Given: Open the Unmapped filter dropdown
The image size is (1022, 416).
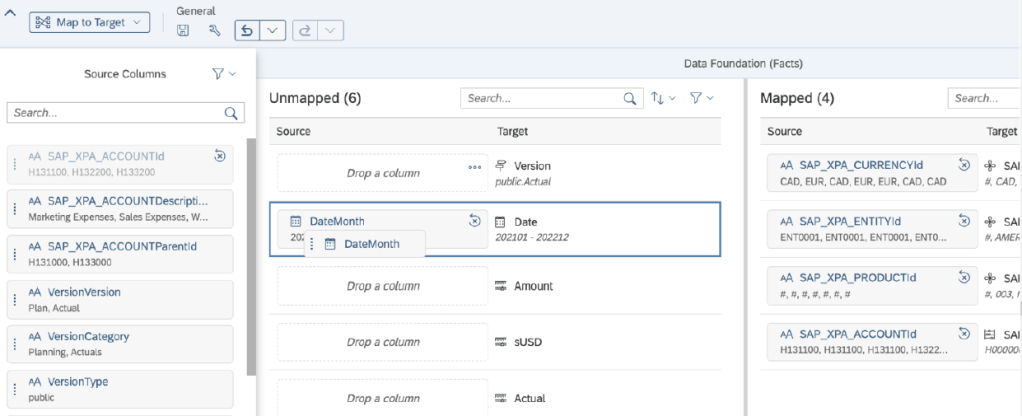Looking at the screenshot, I should coord(702,99).
